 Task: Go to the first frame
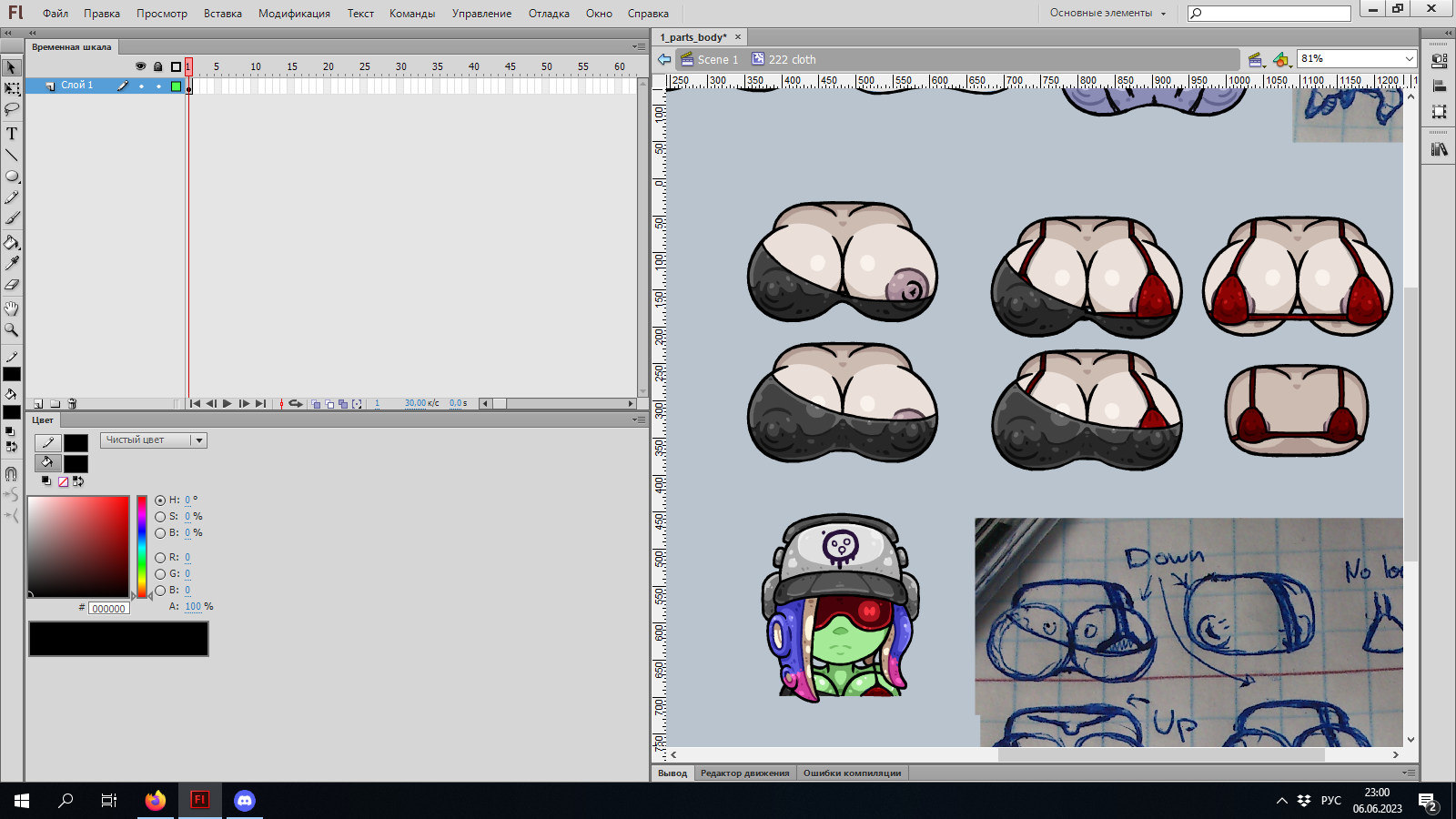pos(195,404)
